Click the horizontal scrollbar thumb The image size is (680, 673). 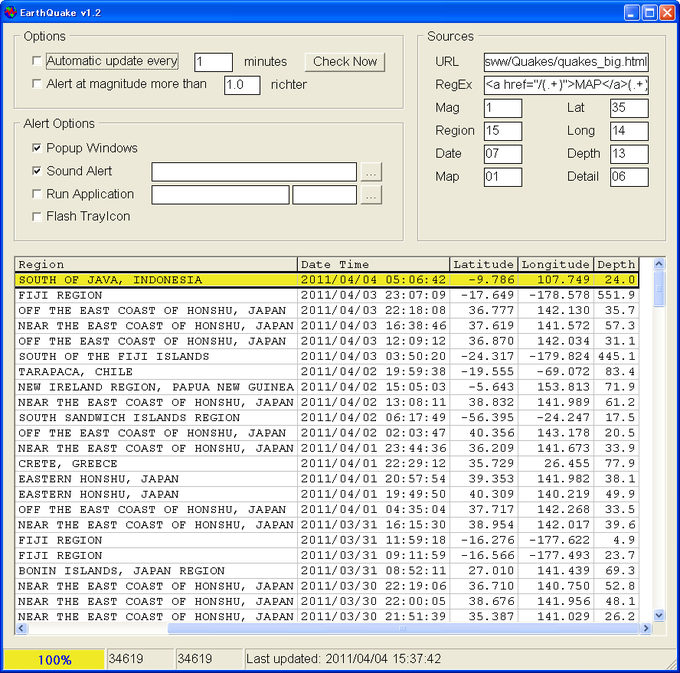point(402,628)
